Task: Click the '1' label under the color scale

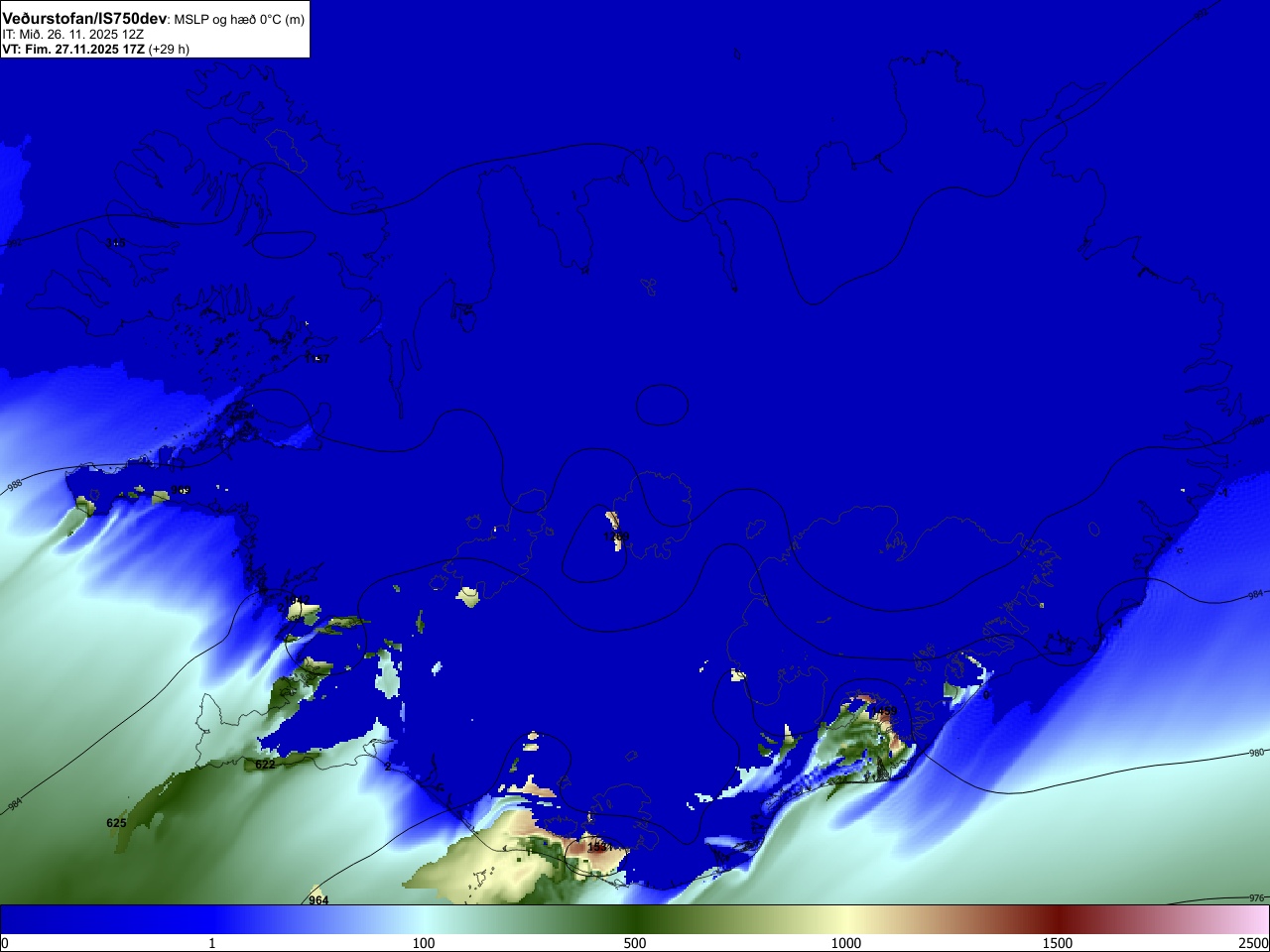Action: (x=211, y=943)
